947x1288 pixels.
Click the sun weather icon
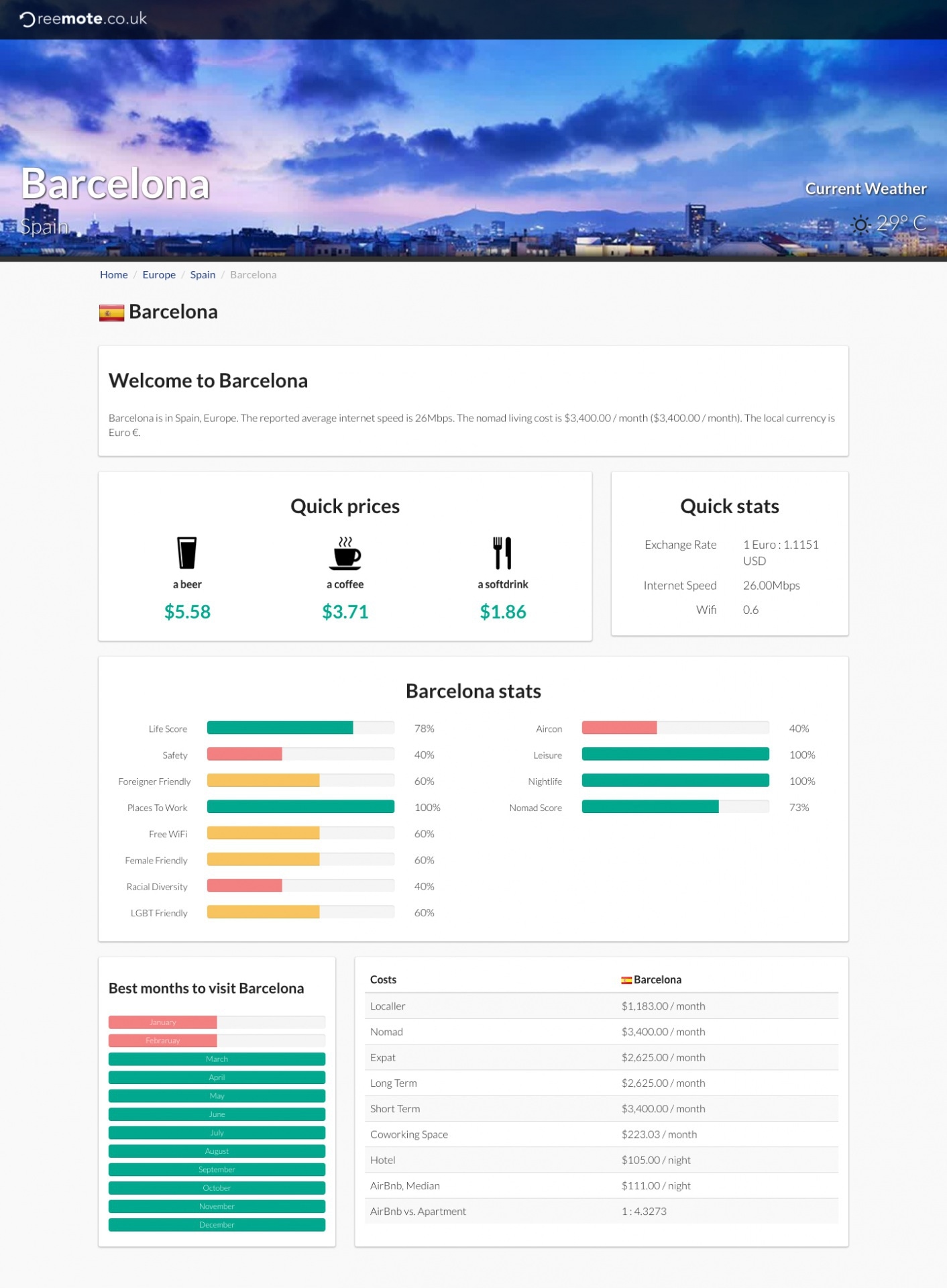pos(860,224)
